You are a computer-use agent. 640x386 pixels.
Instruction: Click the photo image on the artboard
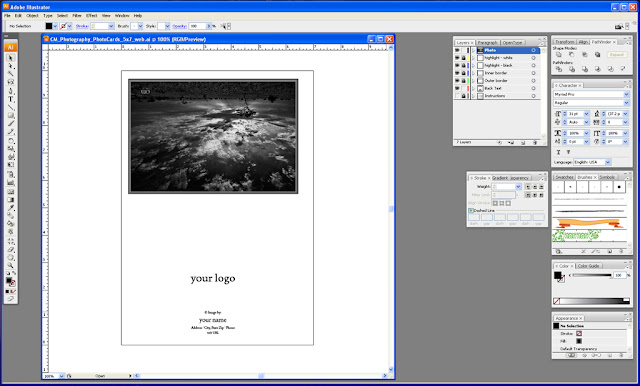pos(213,136)
